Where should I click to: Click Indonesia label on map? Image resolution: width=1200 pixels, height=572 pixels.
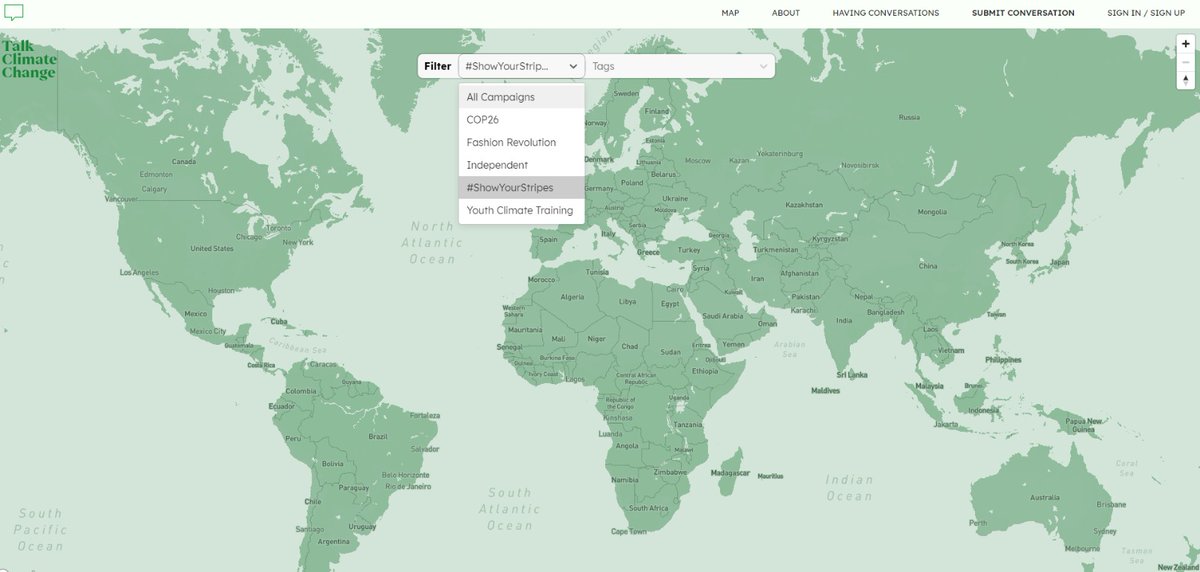click(x=982, y=411)
